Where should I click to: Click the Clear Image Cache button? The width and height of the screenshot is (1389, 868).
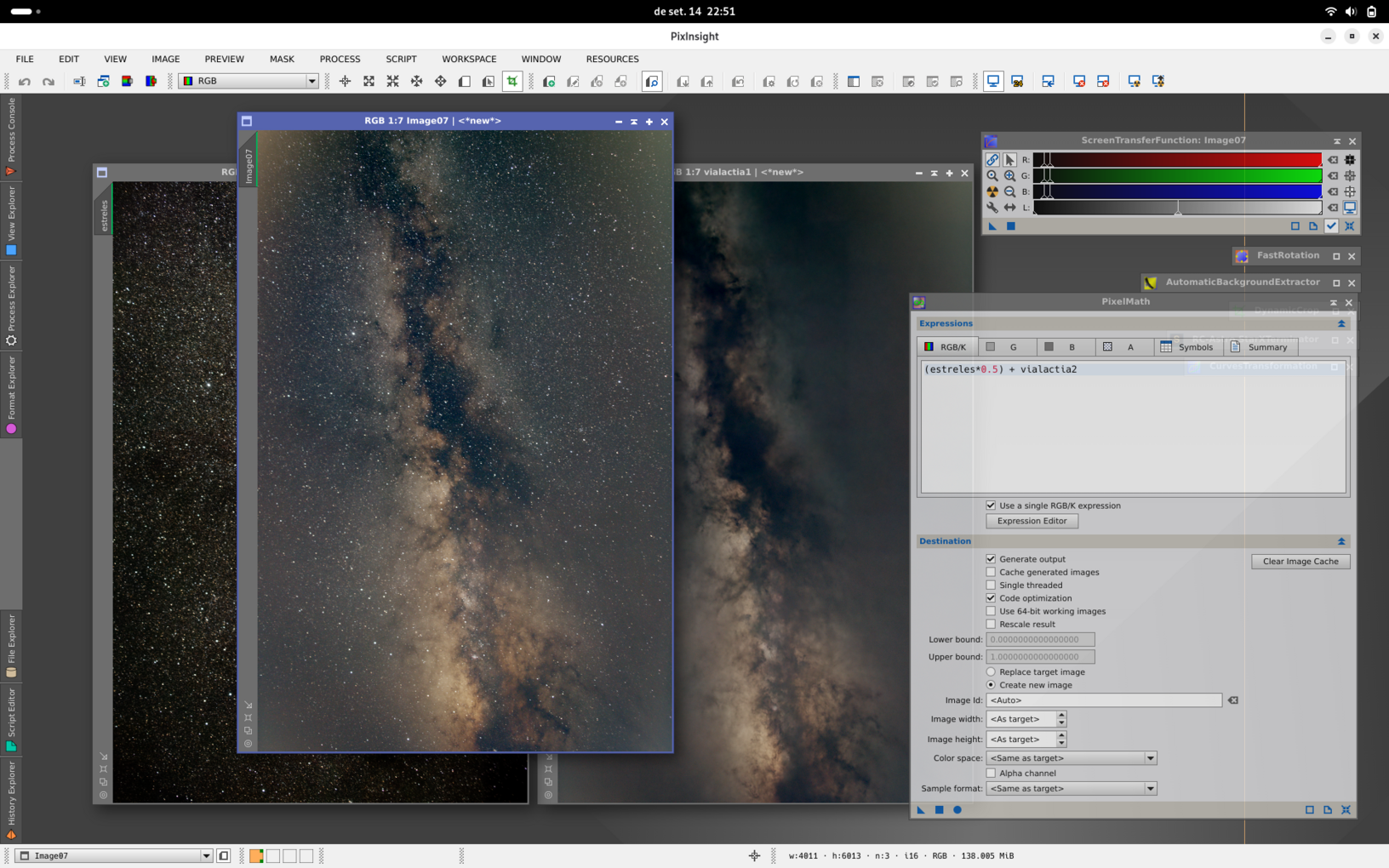point(1300,562)
